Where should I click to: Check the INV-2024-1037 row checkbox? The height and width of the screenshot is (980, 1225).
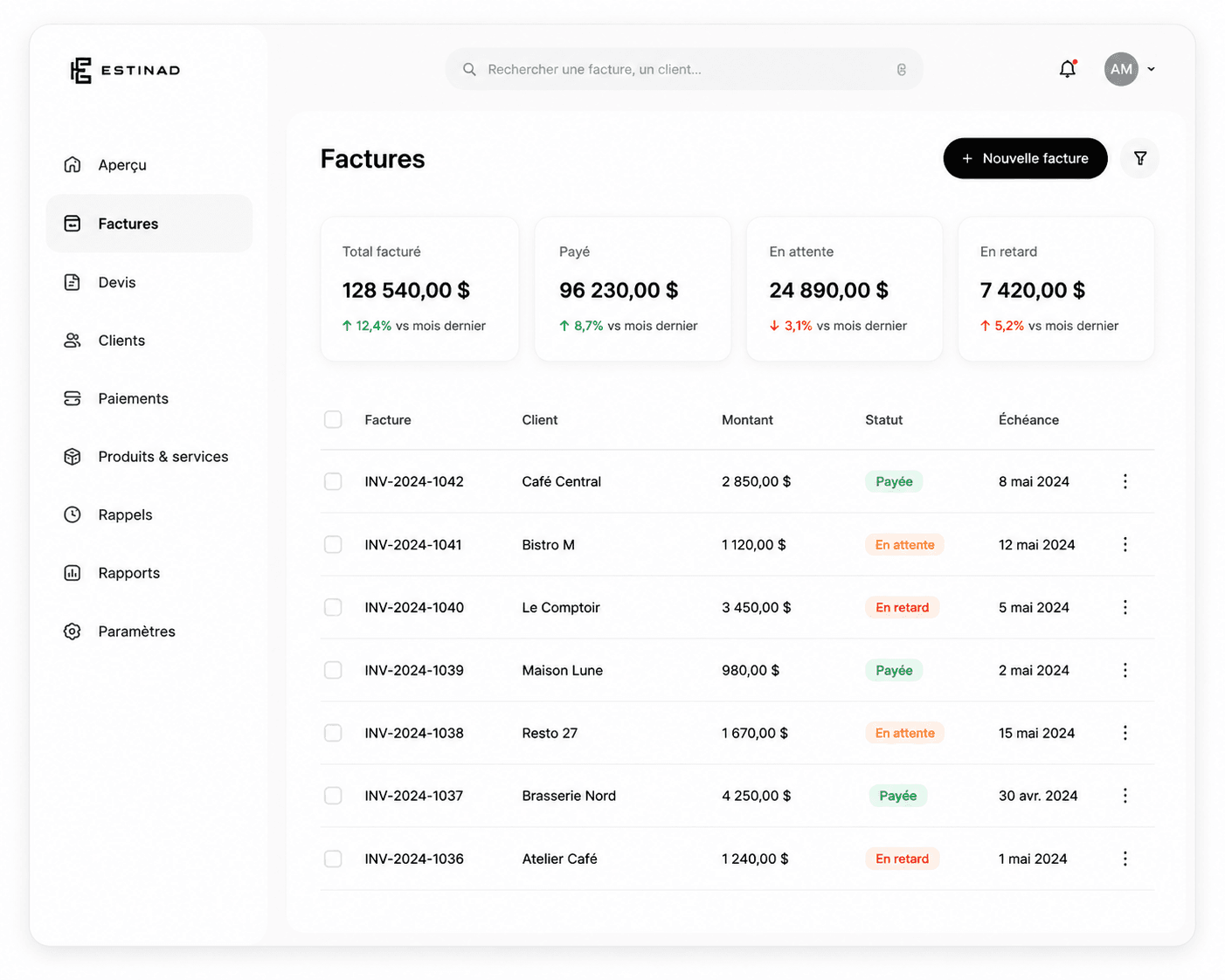pos(333,796)
